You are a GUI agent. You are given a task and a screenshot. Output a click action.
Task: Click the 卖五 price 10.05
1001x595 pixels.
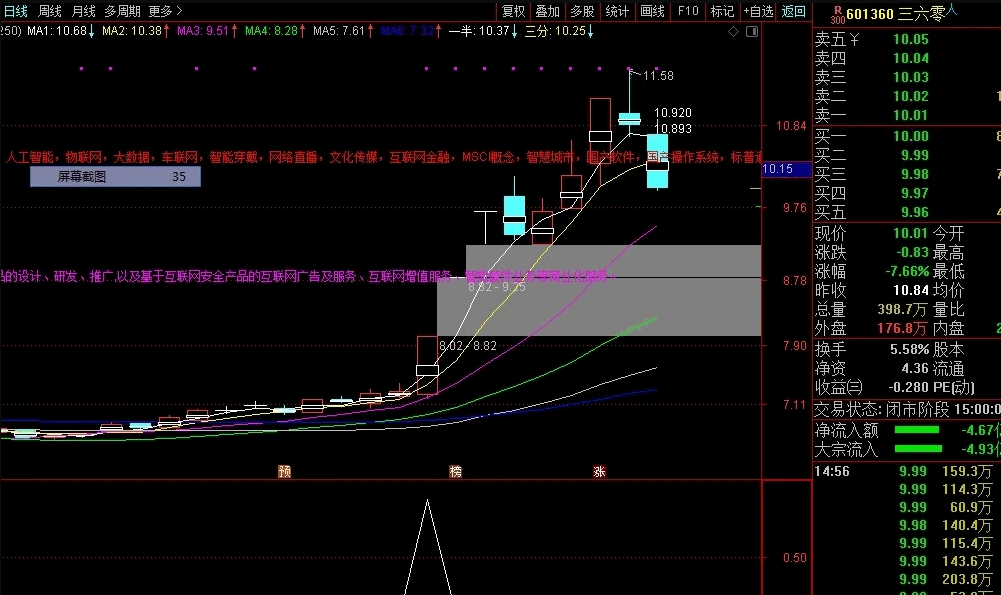(x=910, y=40)
